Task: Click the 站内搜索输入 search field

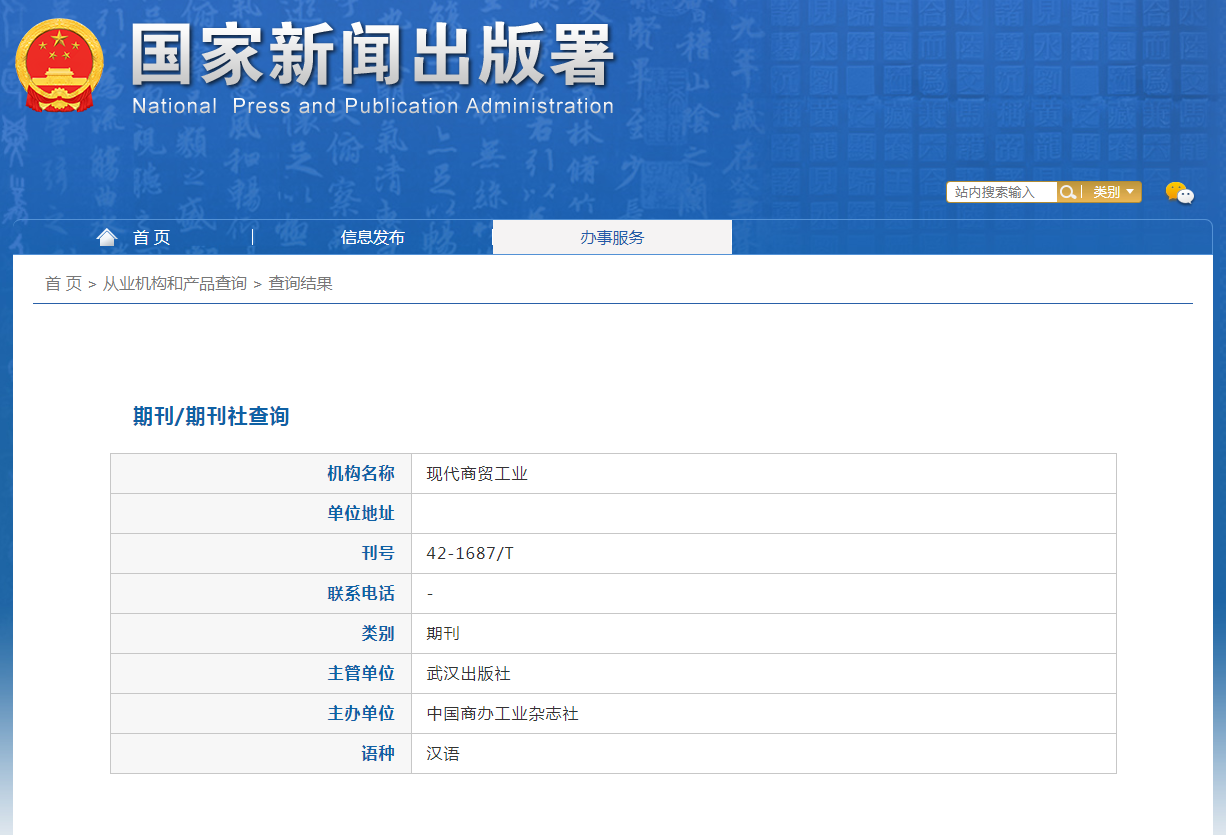Action: point(1000,192)
